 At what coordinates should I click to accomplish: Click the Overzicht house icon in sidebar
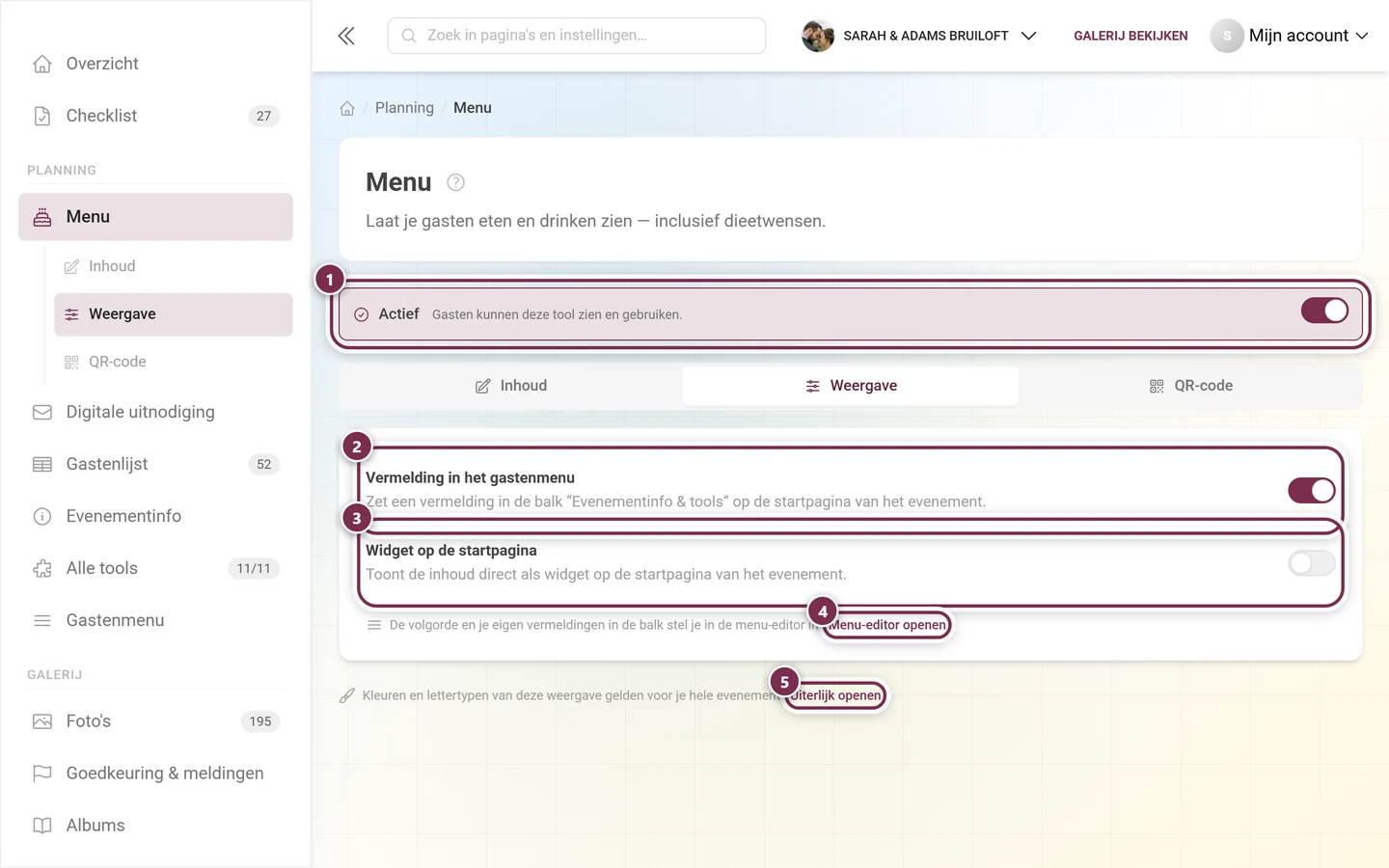(x=42, y=64)
